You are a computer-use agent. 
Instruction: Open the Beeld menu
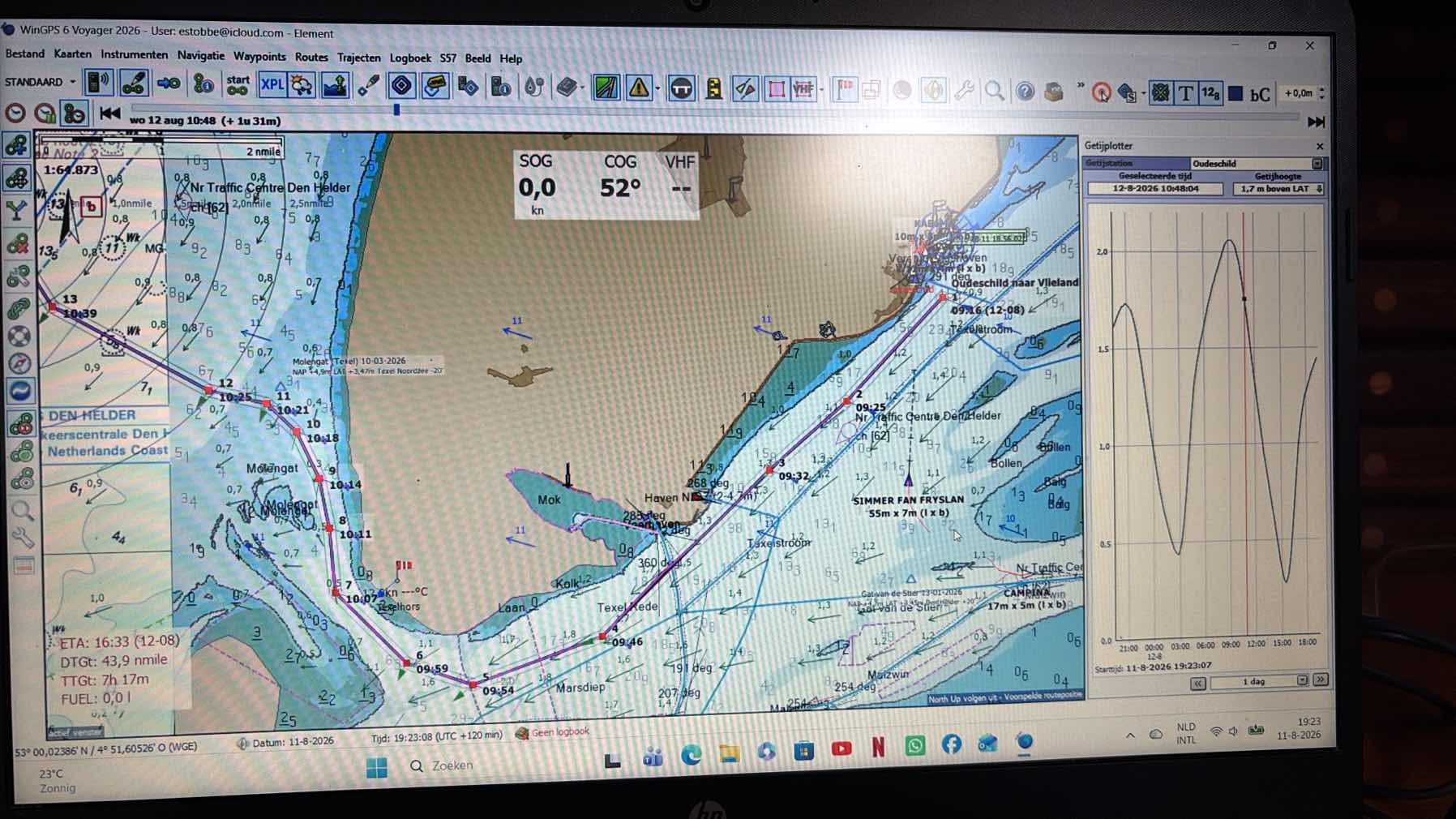click(x=477, y=58)
